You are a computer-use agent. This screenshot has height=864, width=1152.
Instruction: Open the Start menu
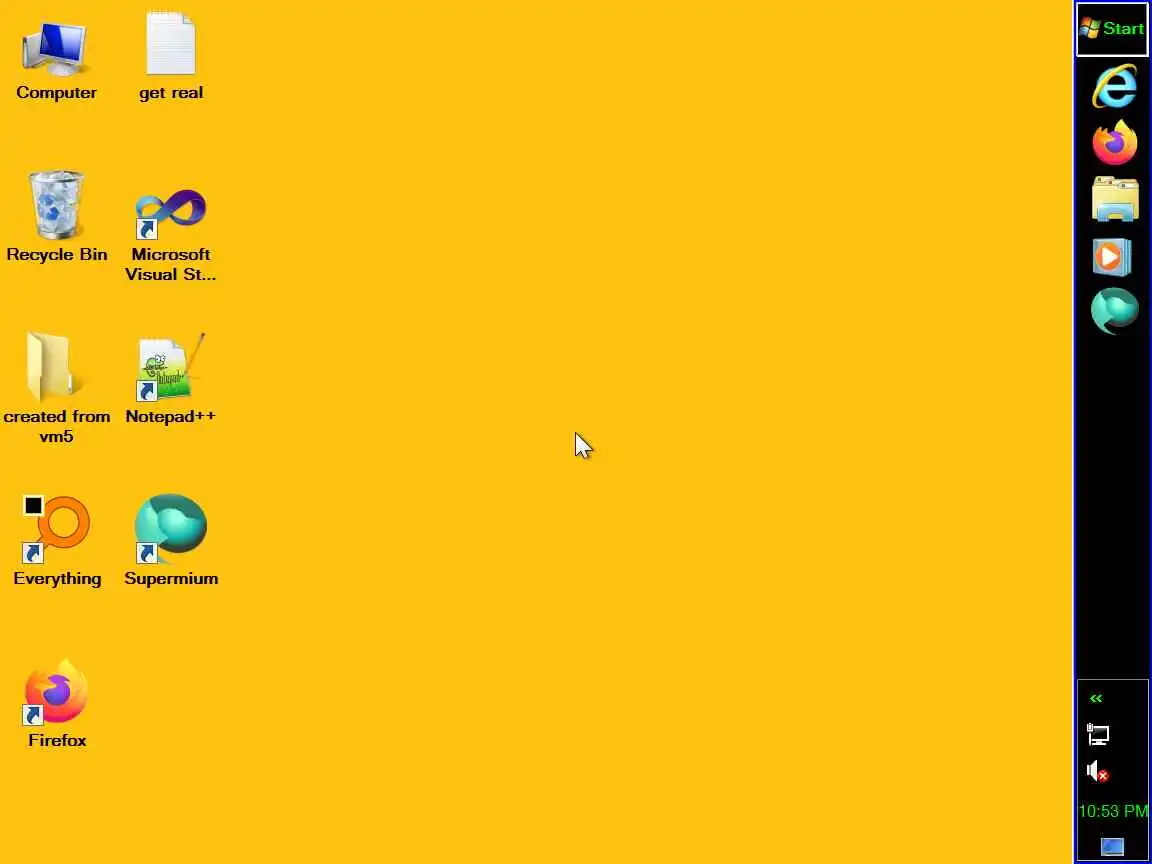pyautogui.click(x=1112, y=29)
